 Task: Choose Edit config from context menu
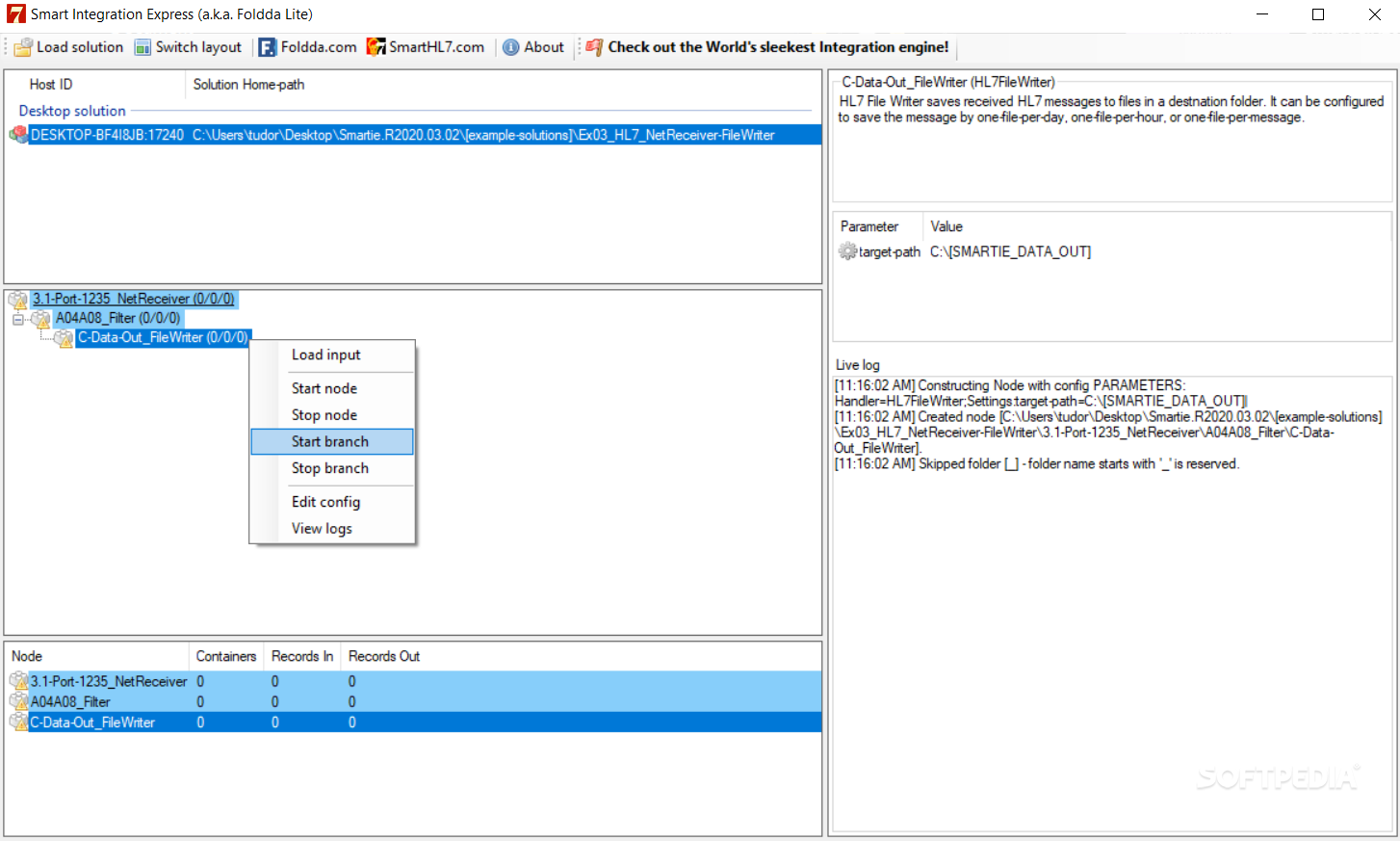point(332,502)
